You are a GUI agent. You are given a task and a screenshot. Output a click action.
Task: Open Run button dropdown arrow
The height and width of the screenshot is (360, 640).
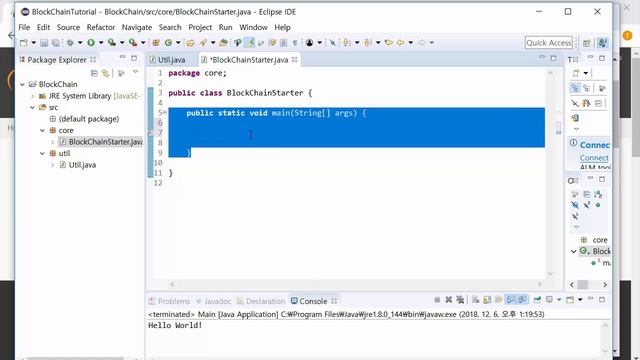[x=101, y=42]
